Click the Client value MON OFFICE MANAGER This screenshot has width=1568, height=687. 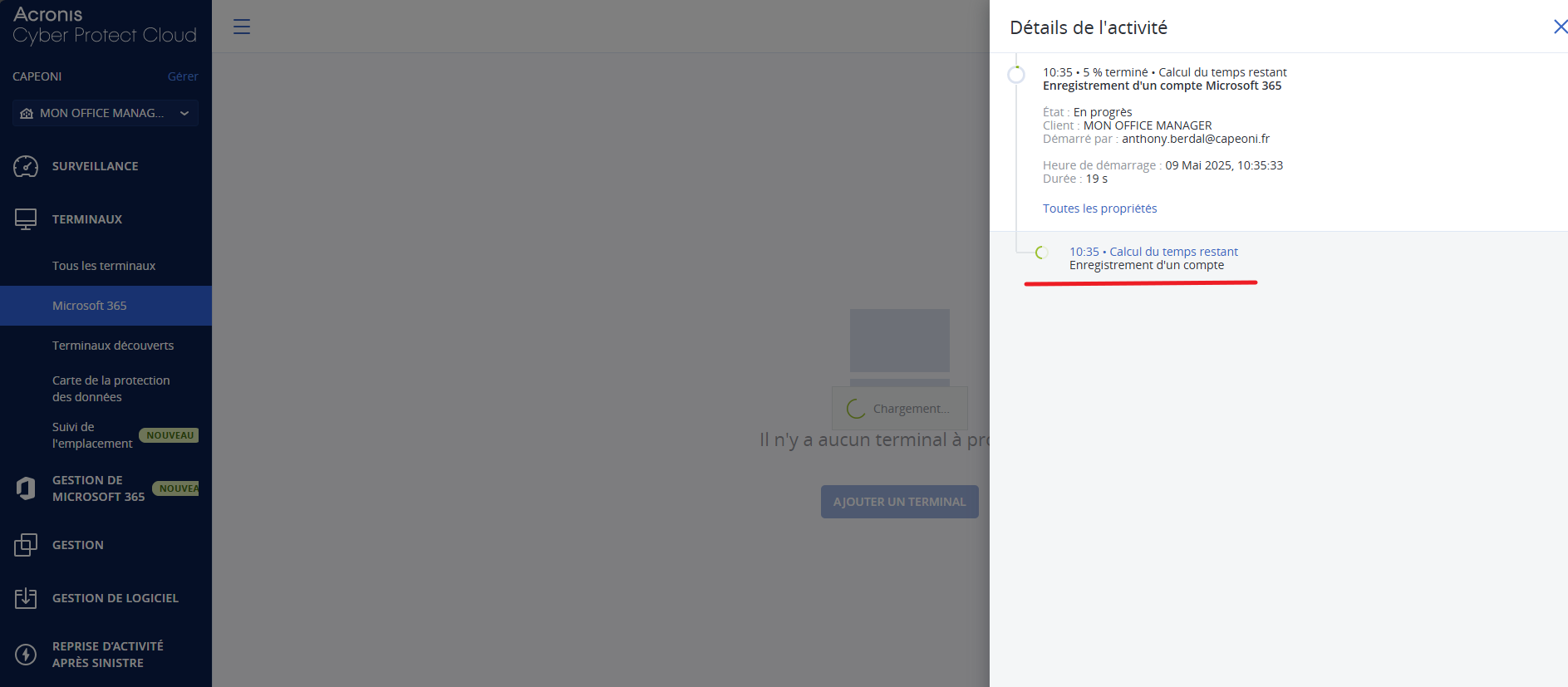1148,125
